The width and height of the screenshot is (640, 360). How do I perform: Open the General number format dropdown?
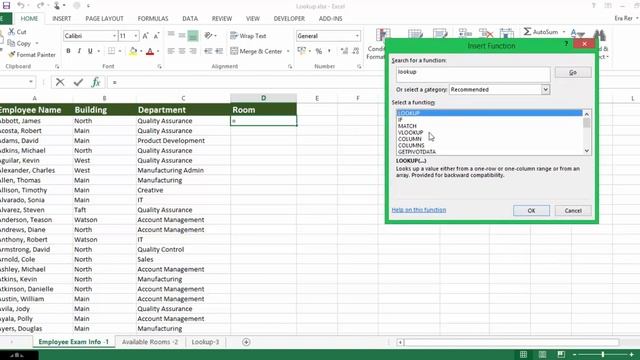pyautogui.click(x=357, y=36)
